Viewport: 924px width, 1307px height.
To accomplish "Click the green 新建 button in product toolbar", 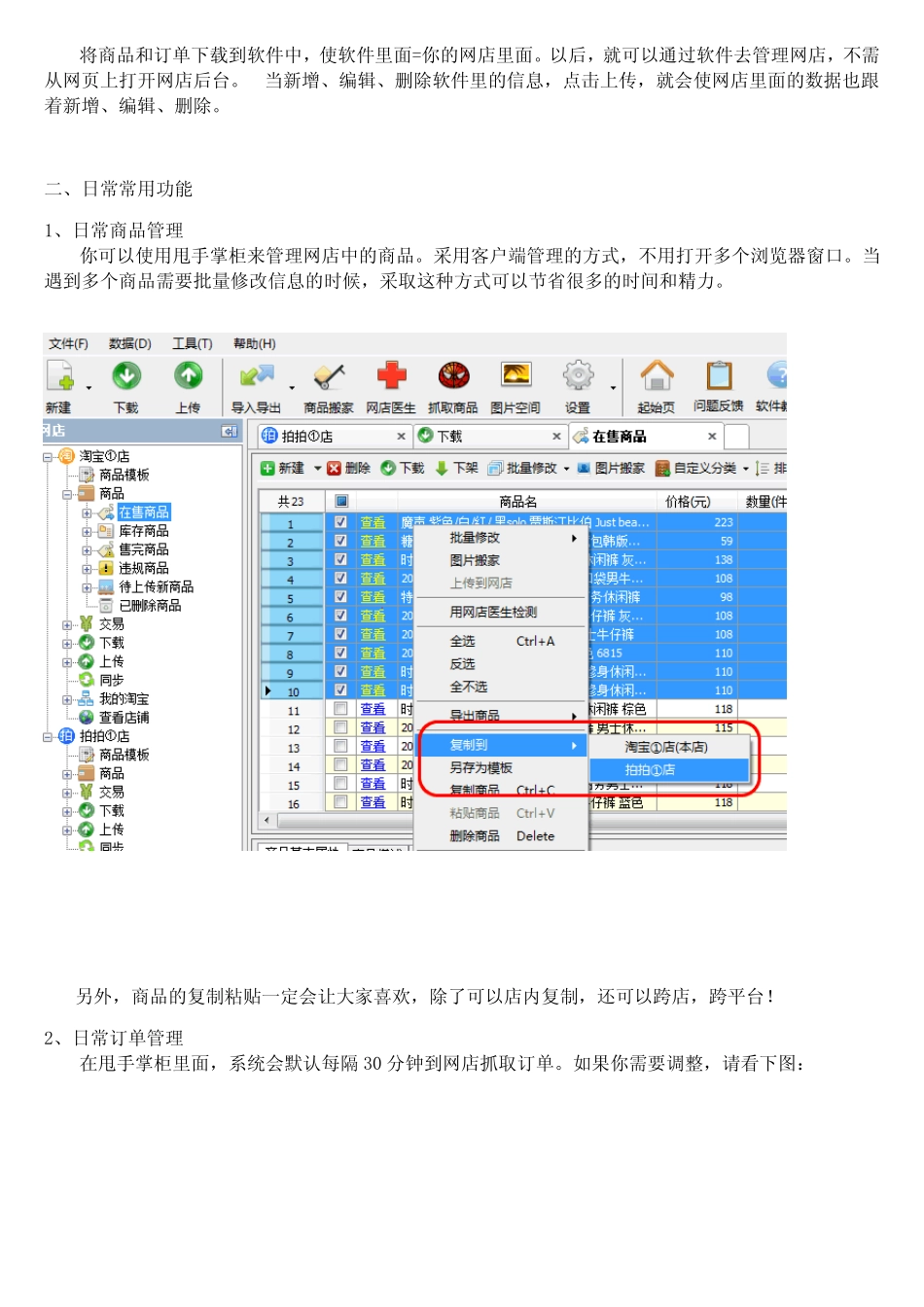I will tap(282, 468).
